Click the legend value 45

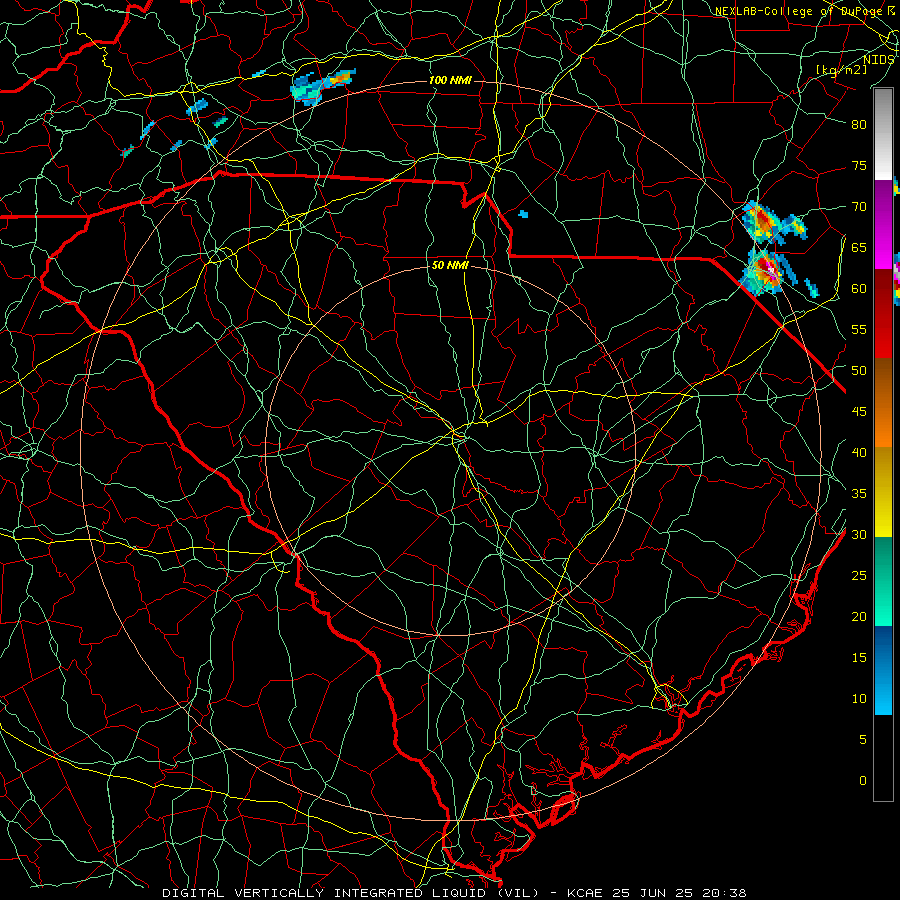click(x=859, y=412)
